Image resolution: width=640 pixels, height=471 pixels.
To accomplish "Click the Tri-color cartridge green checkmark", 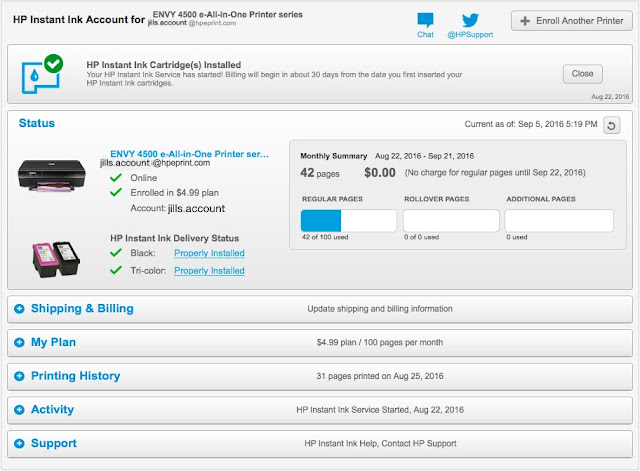I will [x=116, y=270].
